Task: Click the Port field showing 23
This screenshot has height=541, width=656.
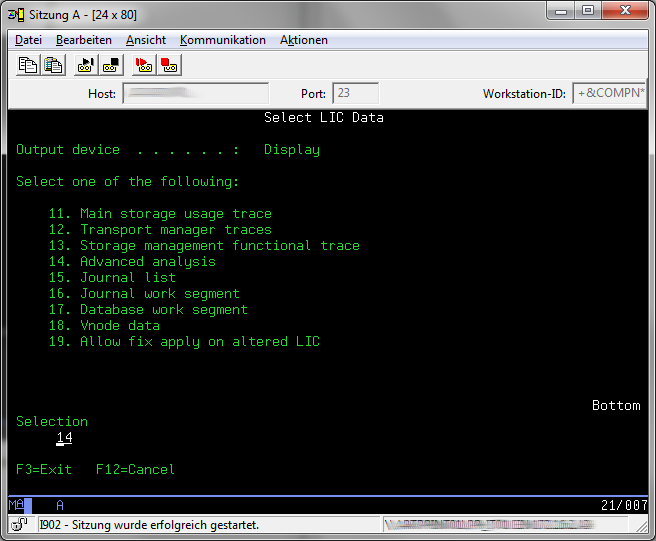Action: point(355,94)
